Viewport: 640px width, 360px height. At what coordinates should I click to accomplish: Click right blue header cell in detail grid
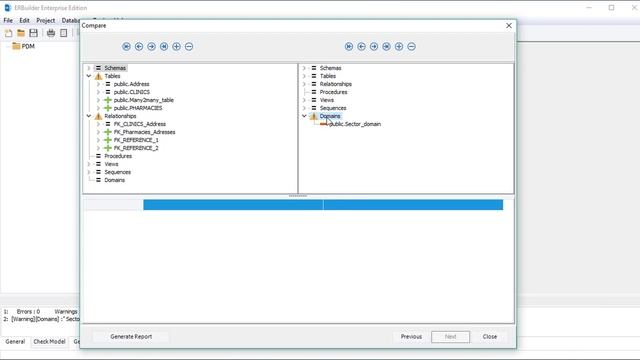tap(413, 205)
